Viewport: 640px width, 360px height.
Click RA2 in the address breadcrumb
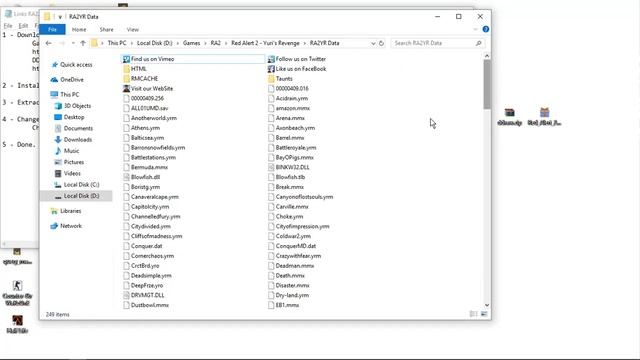click(216, 43)
